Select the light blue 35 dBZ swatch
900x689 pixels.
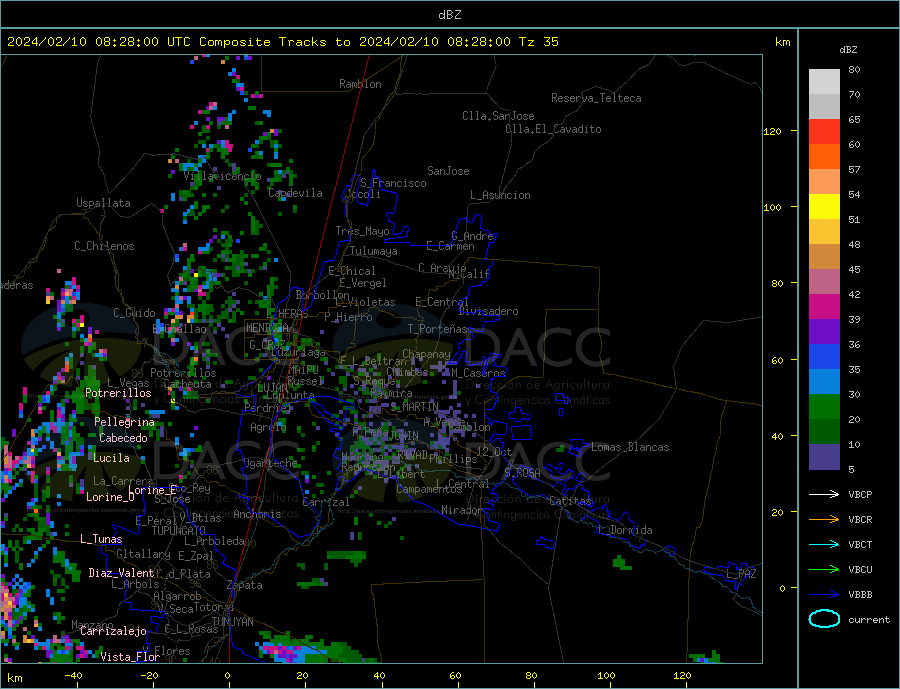[x=824, y=382]
